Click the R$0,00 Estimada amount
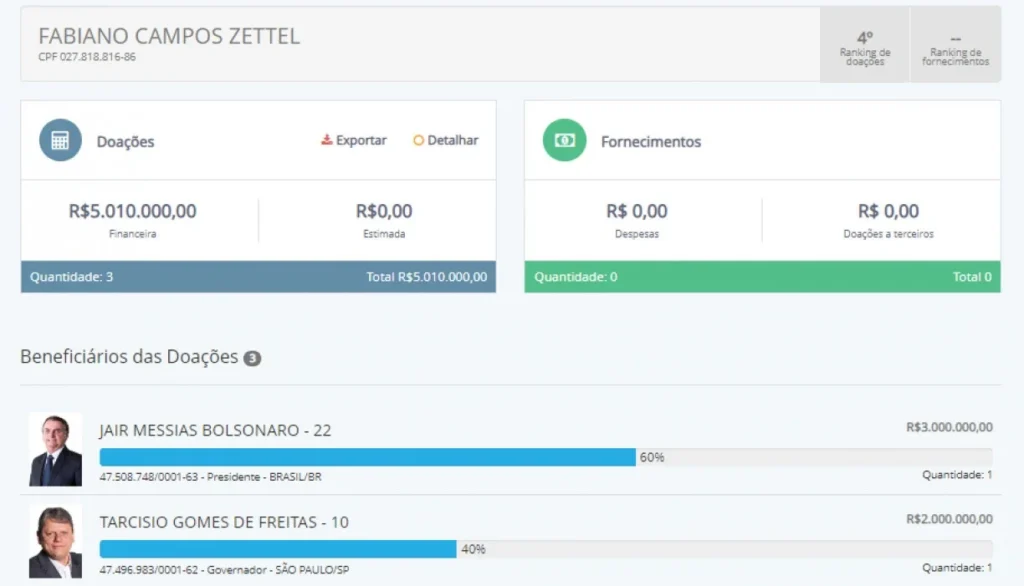1024x586 pixels. 384,211
